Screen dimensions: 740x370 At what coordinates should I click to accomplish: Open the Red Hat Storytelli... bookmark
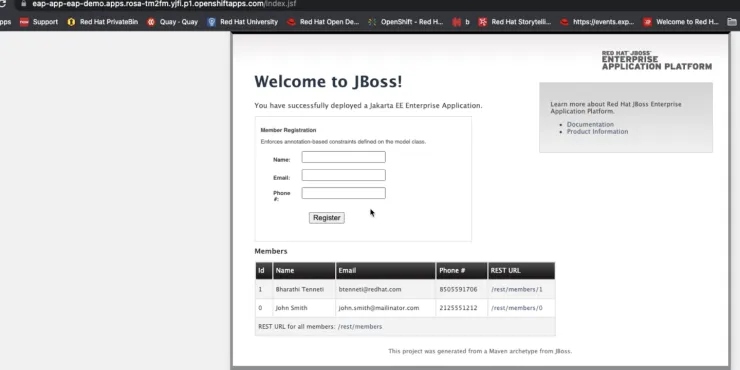514,22
